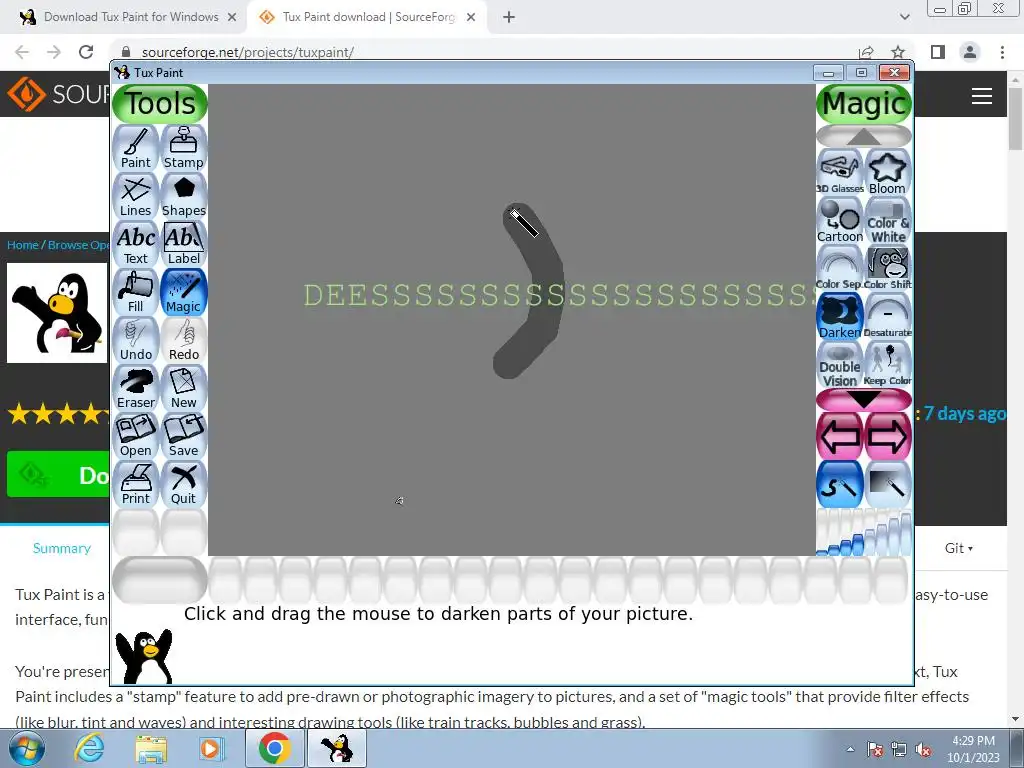The image size is (1024, 768).
Task: Select the Paint brush tool
Action: click(x=136, y=148)
